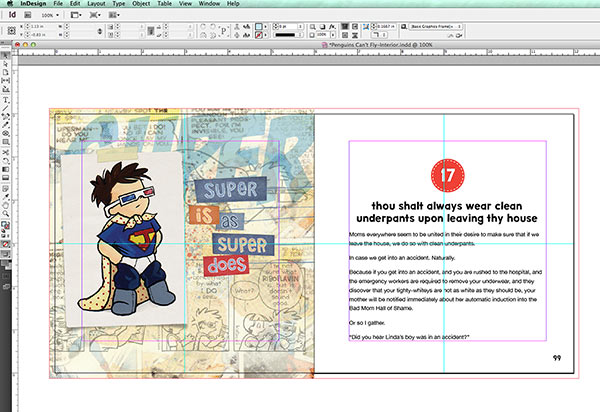Viewport: 600px width, 412px height.
Task: Click the X position field
Action: [39, 26]
